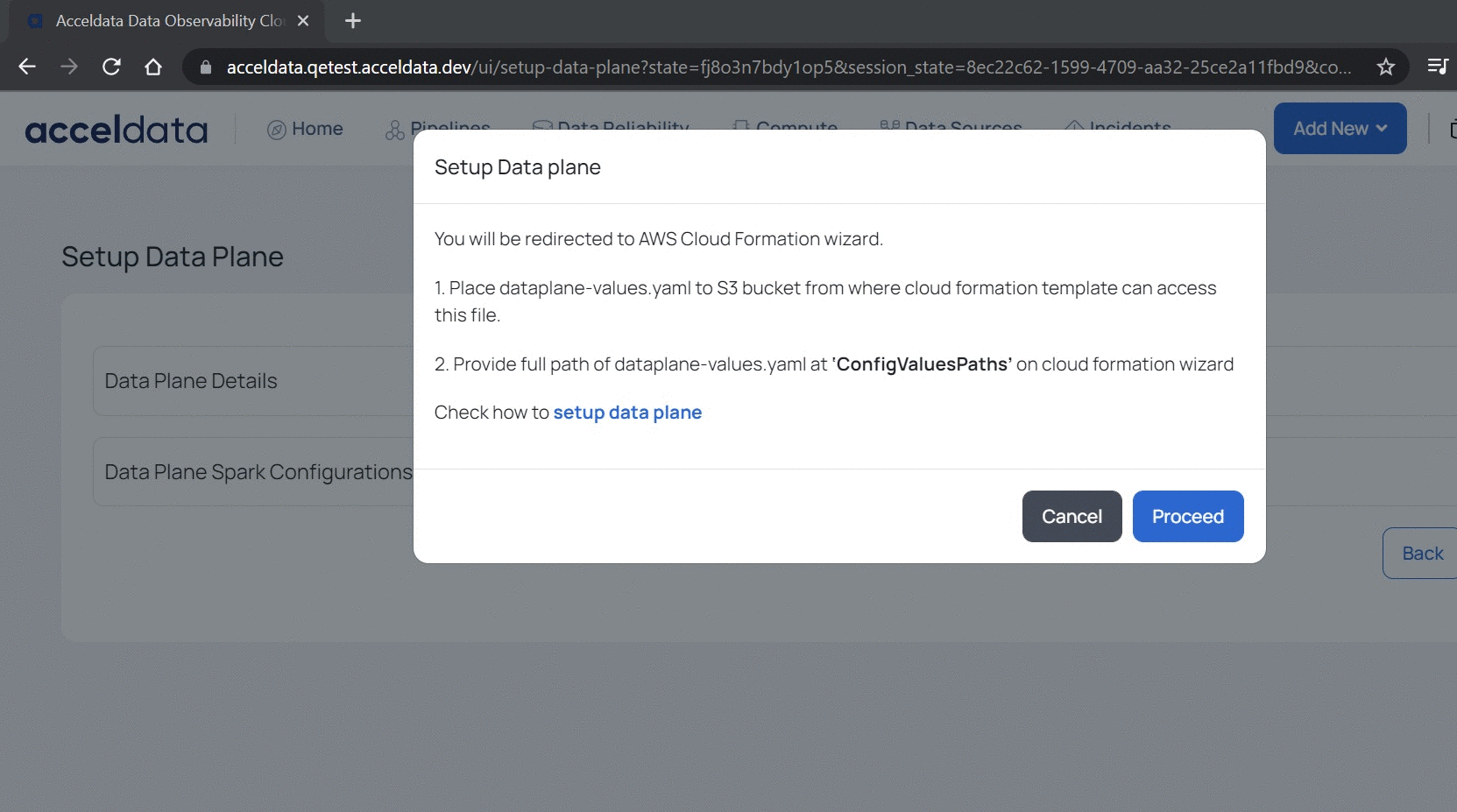Select the Acceldata Data Observability browser tab
The image size is (1457, 812).
166,21
